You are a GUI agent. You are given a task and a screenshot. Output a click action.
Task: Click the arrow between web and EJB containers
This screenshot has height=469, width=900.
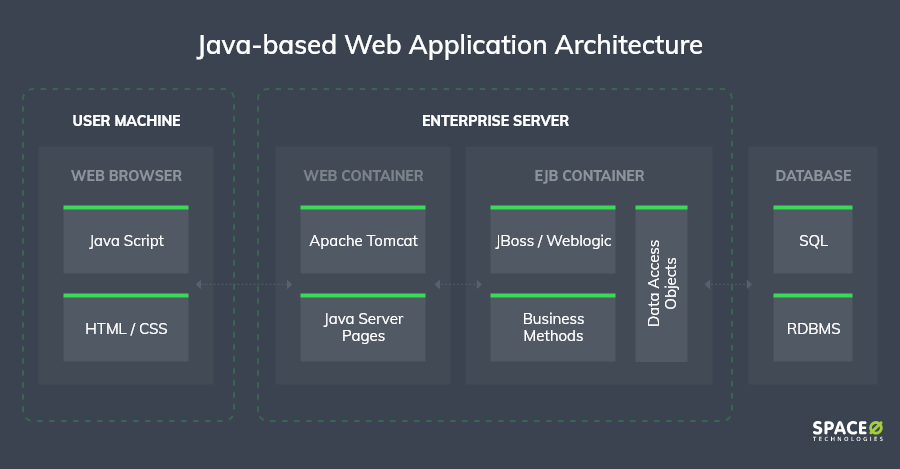(458, 284)
